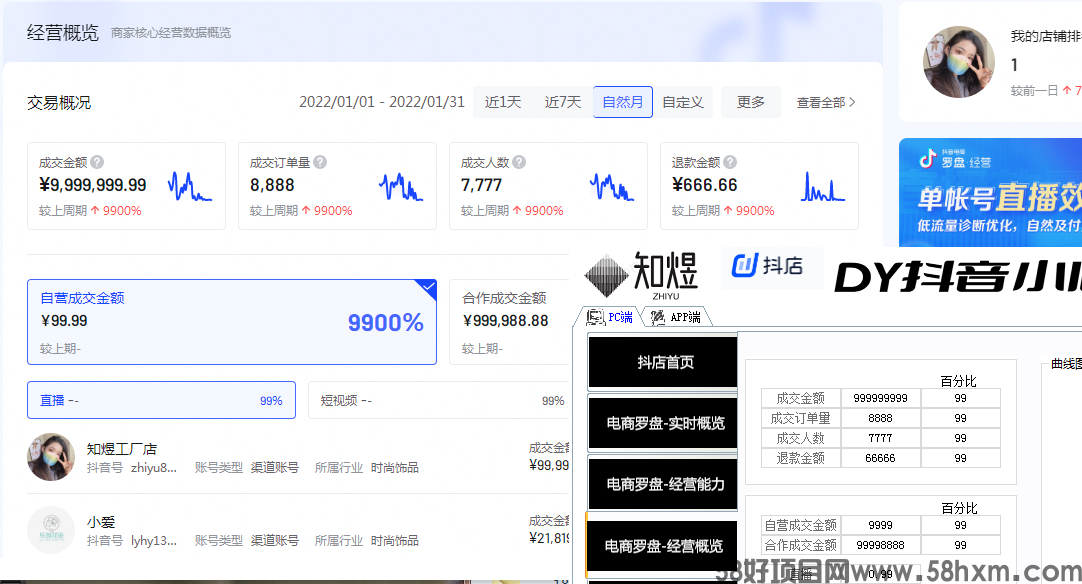Click the 小爱 account name
The image size is (1082, 584).
pyautogui.click(x=101, y=523)
